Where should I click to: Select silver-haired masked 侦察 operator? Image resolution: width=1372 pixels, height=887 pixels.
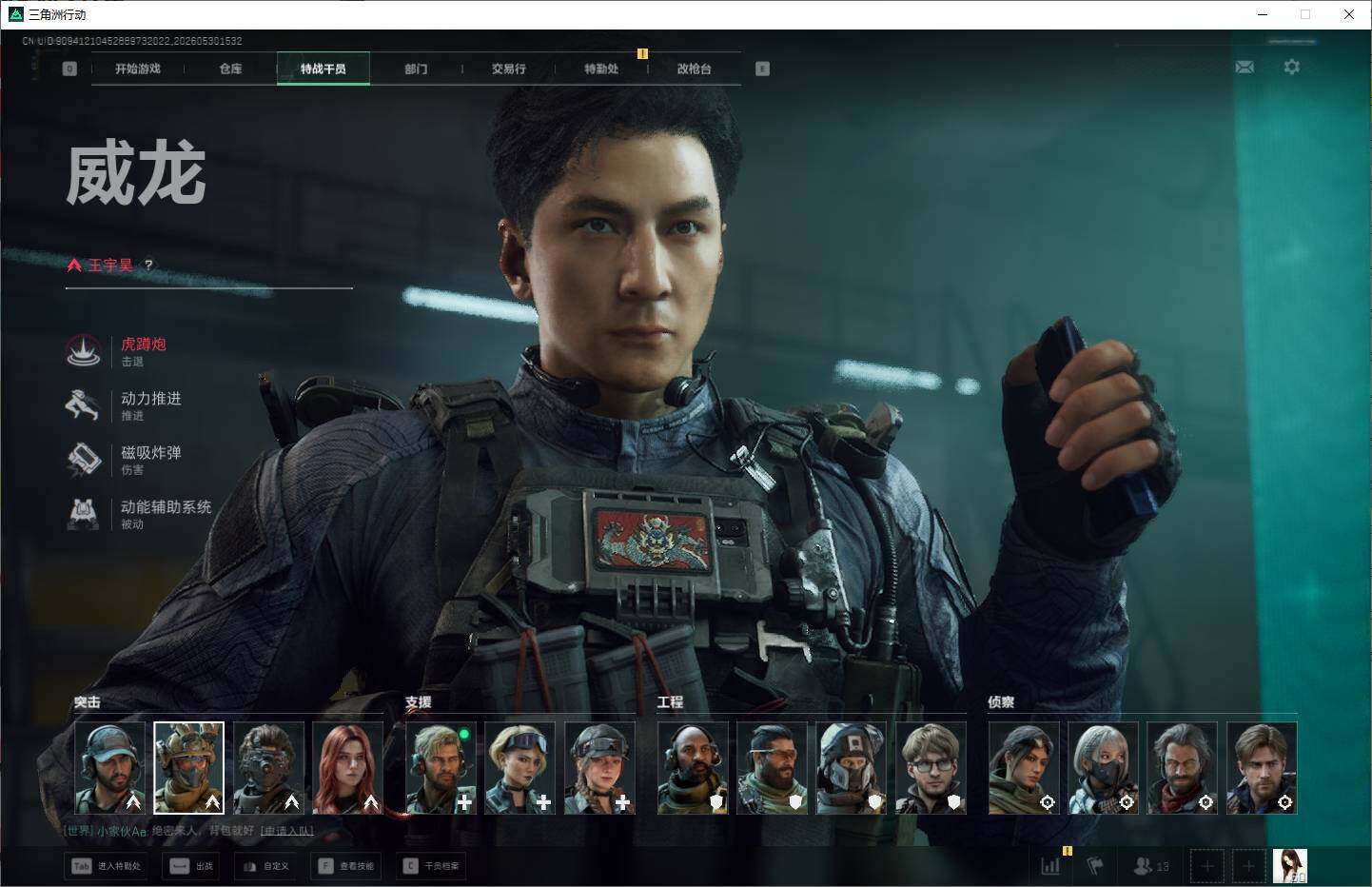[1104, 768]
